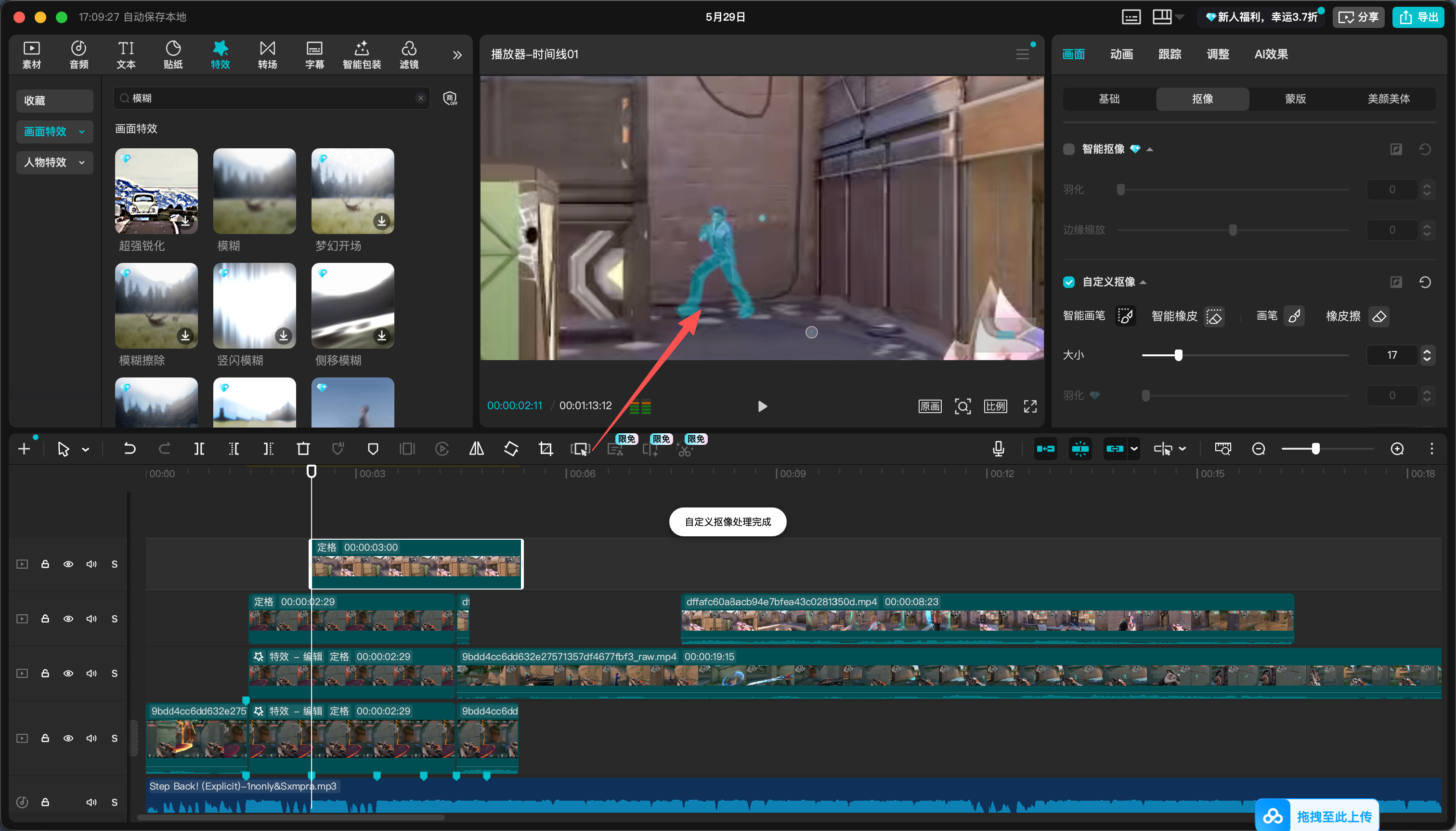Enable the 智能抠像 checkbox
The image size is (1456, 831).
pyautogui.click(x=1069, y=149)
